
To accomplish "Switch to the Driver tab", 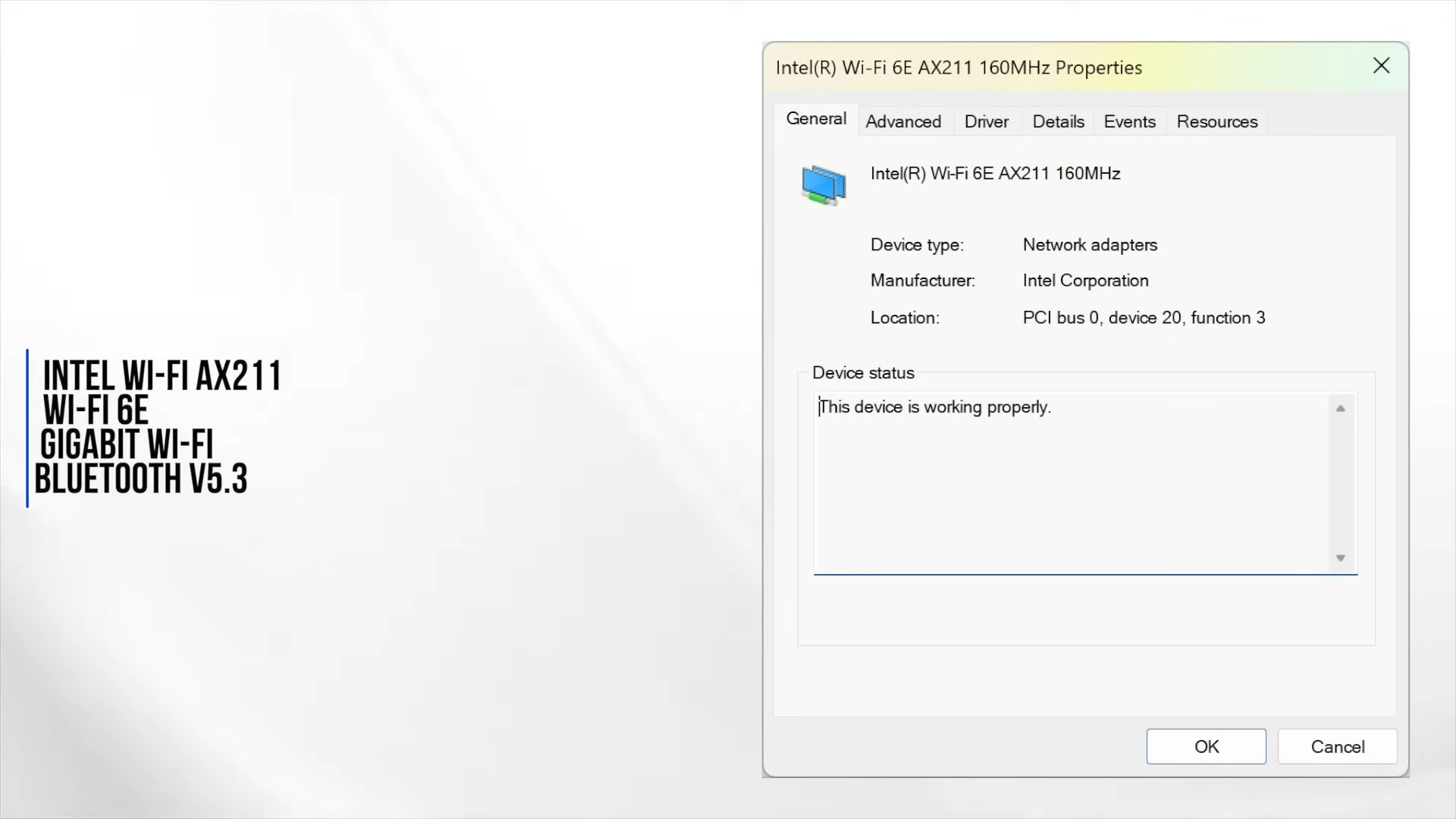I will click(986, 121).
